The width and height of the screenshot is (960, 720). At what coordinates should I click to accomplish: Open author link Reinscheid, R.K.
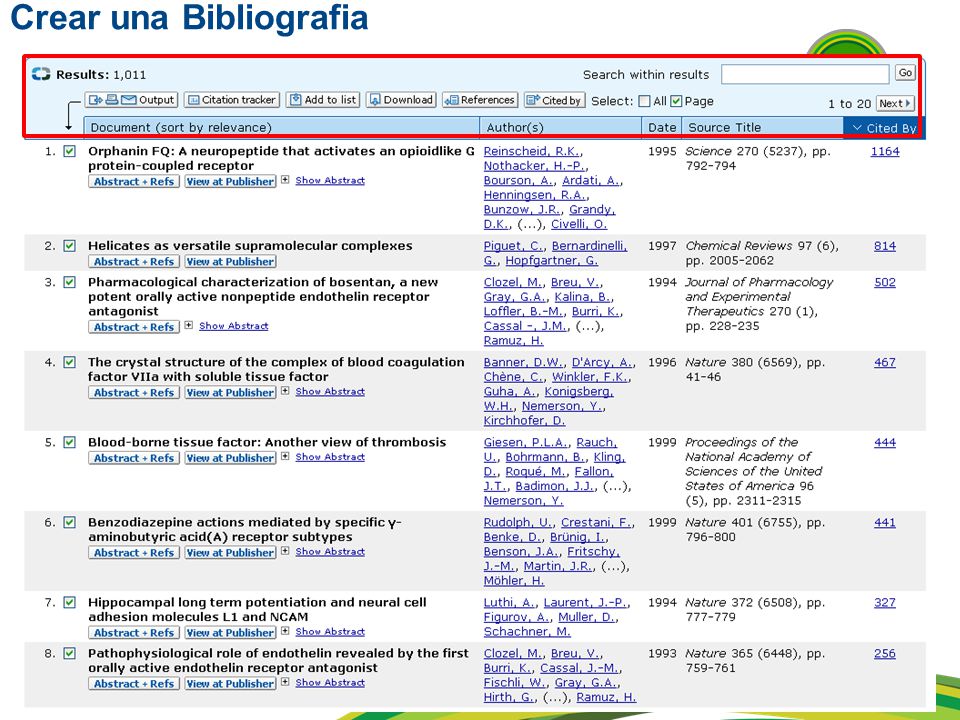pyautogui.click(x=533, y=151)
